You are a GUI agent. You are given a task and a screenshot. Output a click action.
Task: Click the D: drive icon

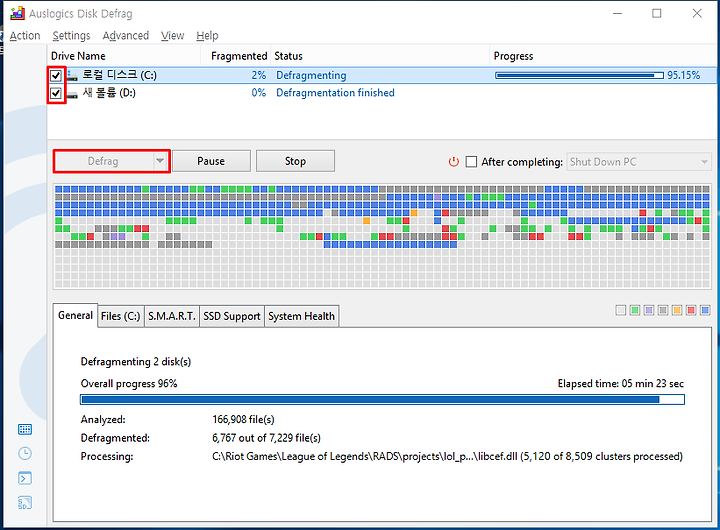coord(72,95)
